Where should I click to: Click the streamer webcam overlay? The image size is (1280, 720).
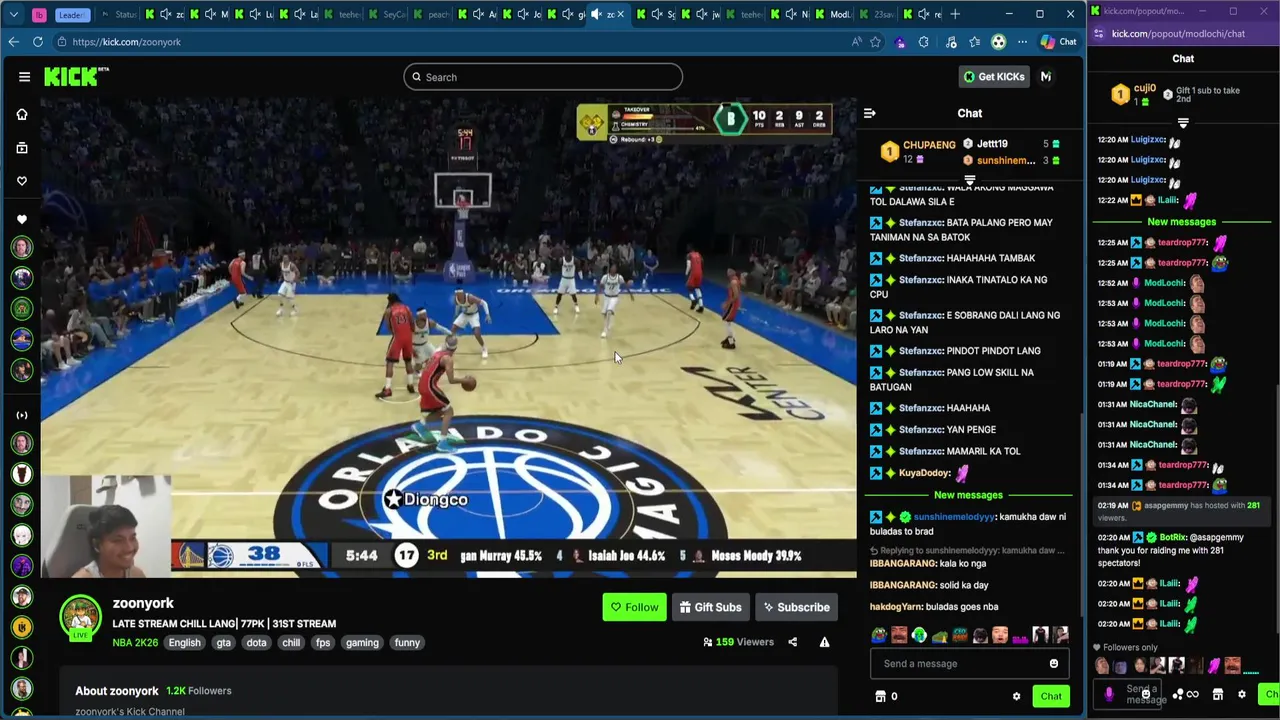click(106, 527)
